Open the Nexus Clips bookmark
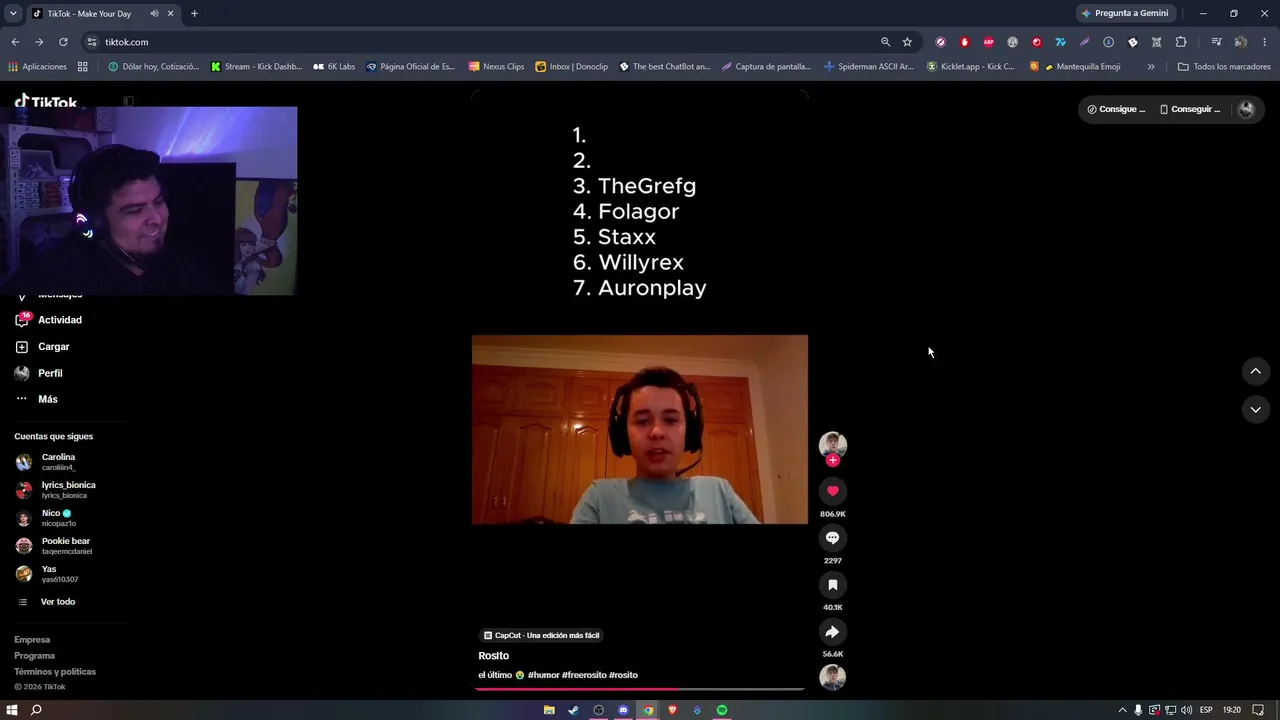 [496, 67]
